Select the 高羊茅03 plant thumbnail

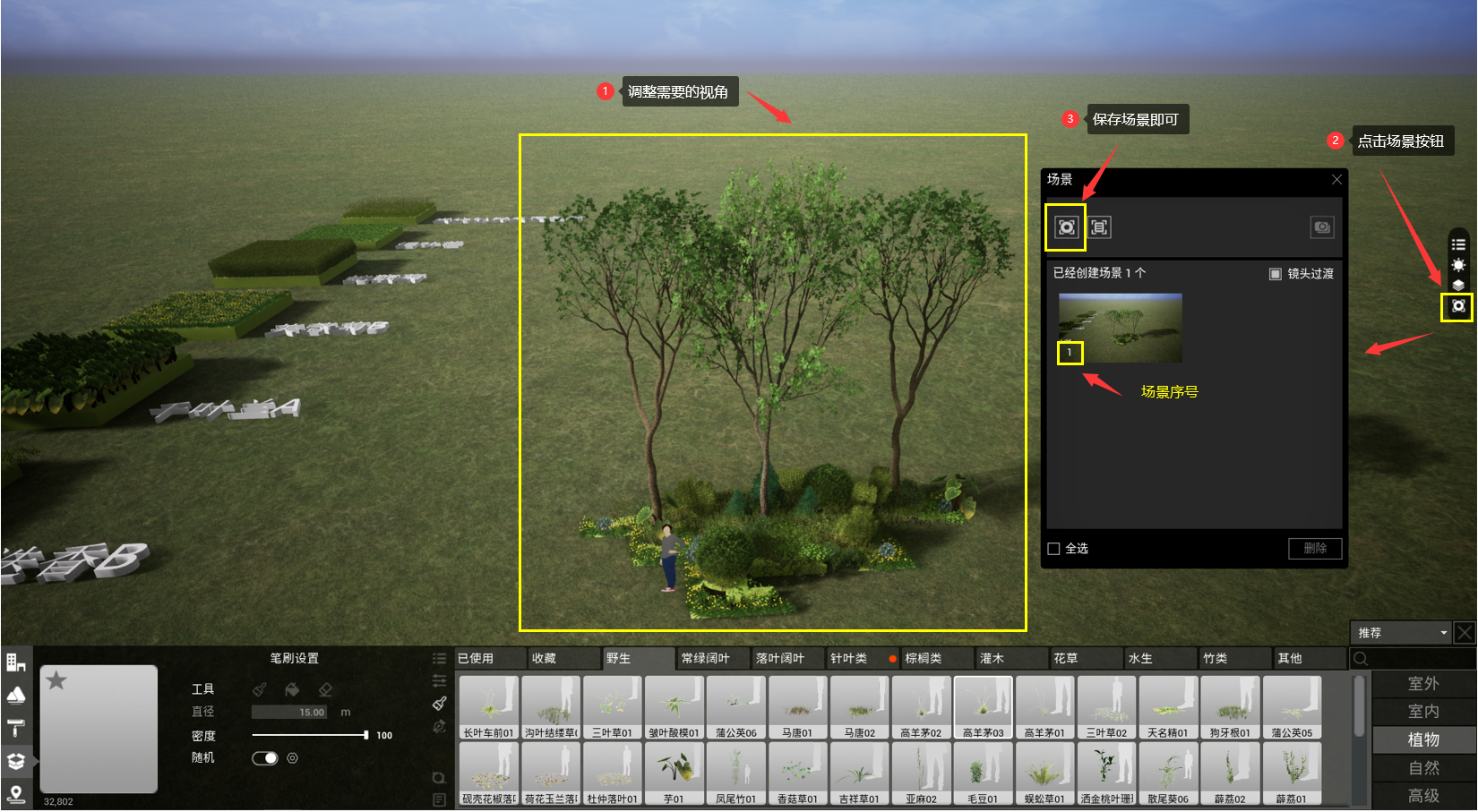point(983,707)
